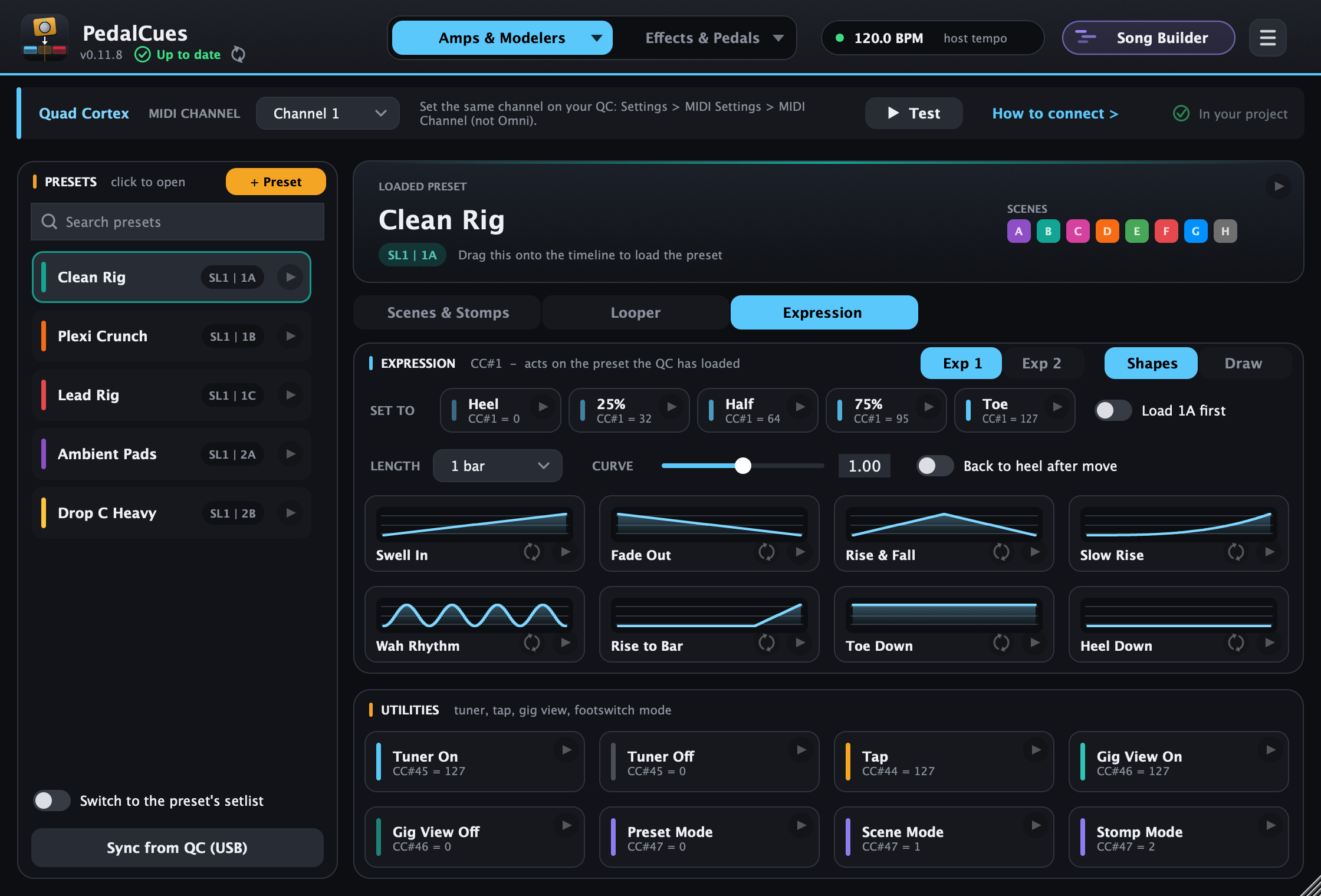Click the refresh update icon beside Up to date
The width and height of the screenshot is (1321, 896).
238,54
